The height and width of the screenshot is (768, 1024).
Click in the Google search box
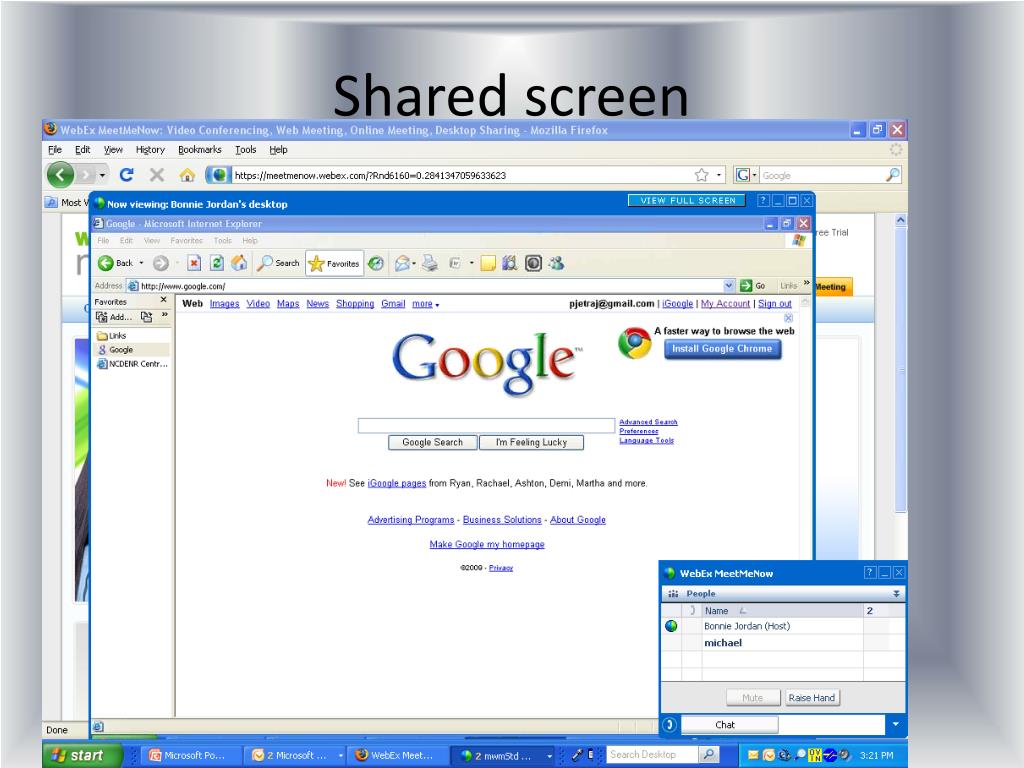click(x=487, y=426)
